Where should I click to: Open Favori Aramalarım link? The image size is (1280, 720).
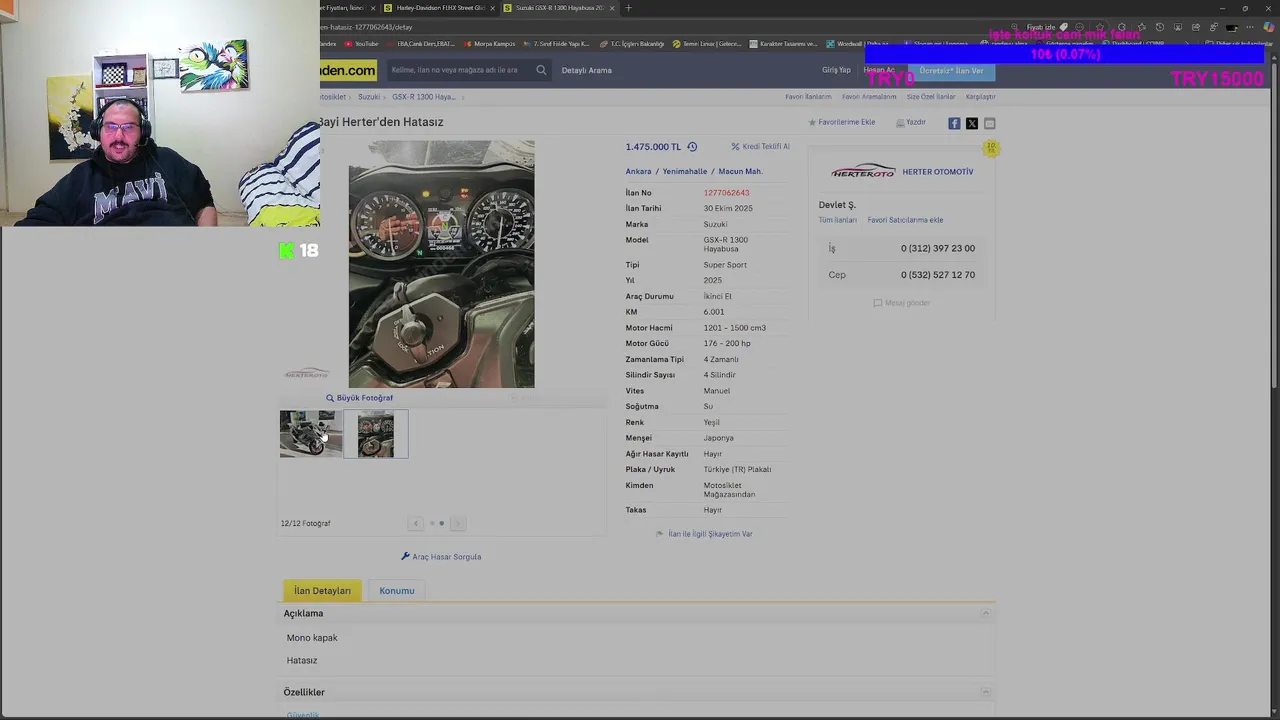click(869, 97)
